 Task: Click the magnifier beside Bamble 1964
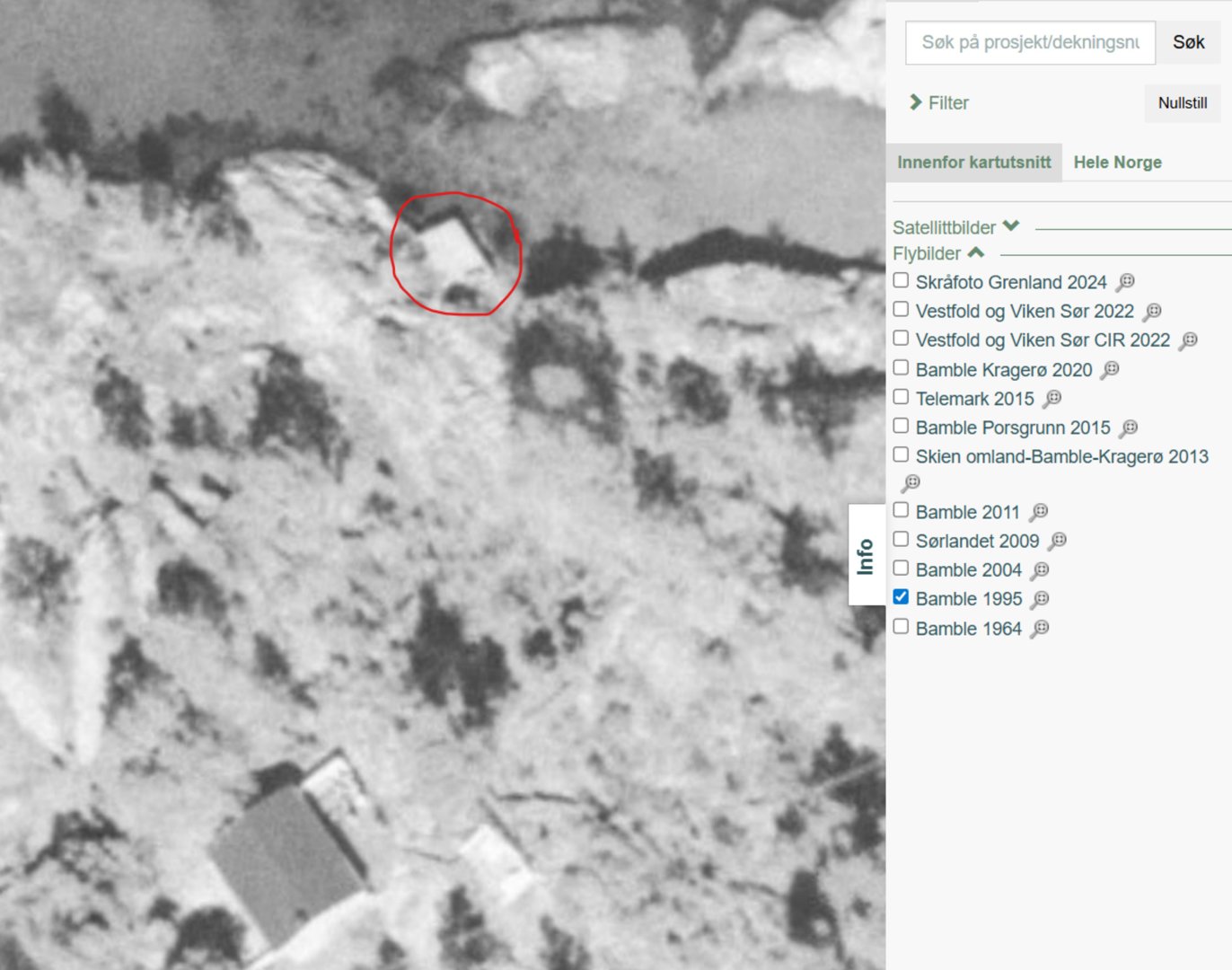pyautogui.click(x=1042, y=628)
